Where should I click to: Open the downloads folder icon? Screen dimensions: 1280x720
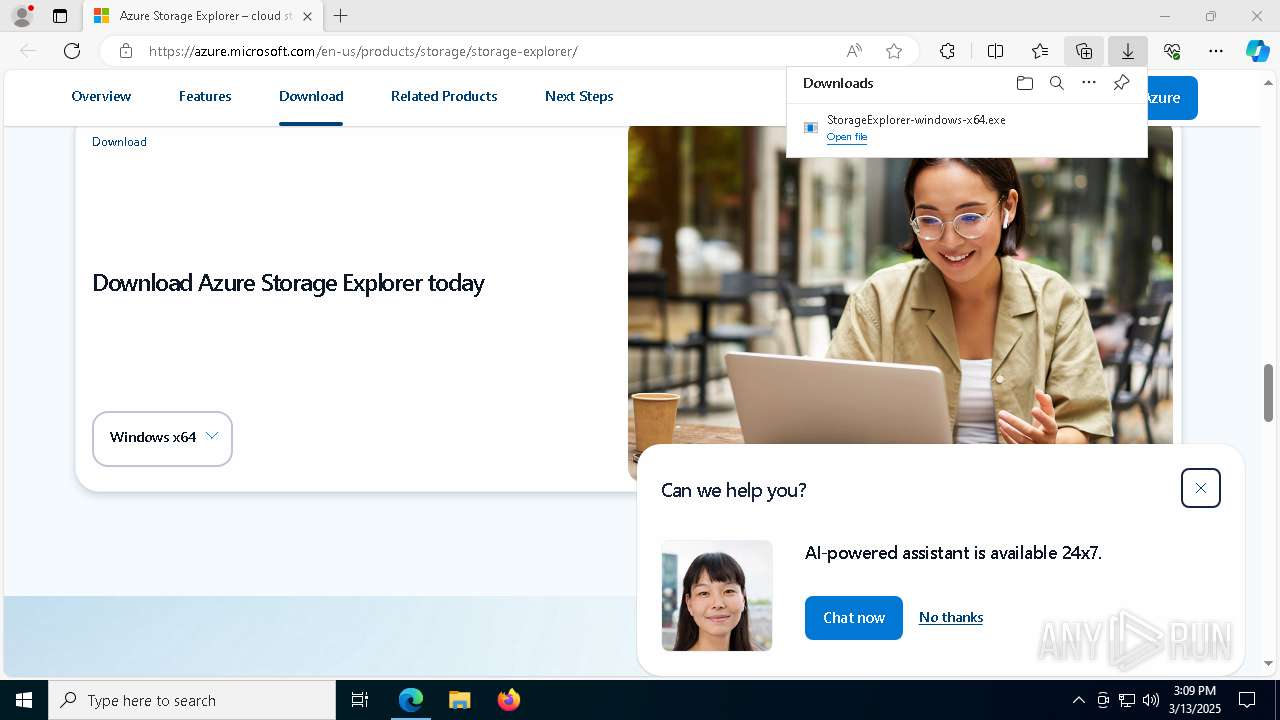pyautogui.click(x=1025, y=83)
